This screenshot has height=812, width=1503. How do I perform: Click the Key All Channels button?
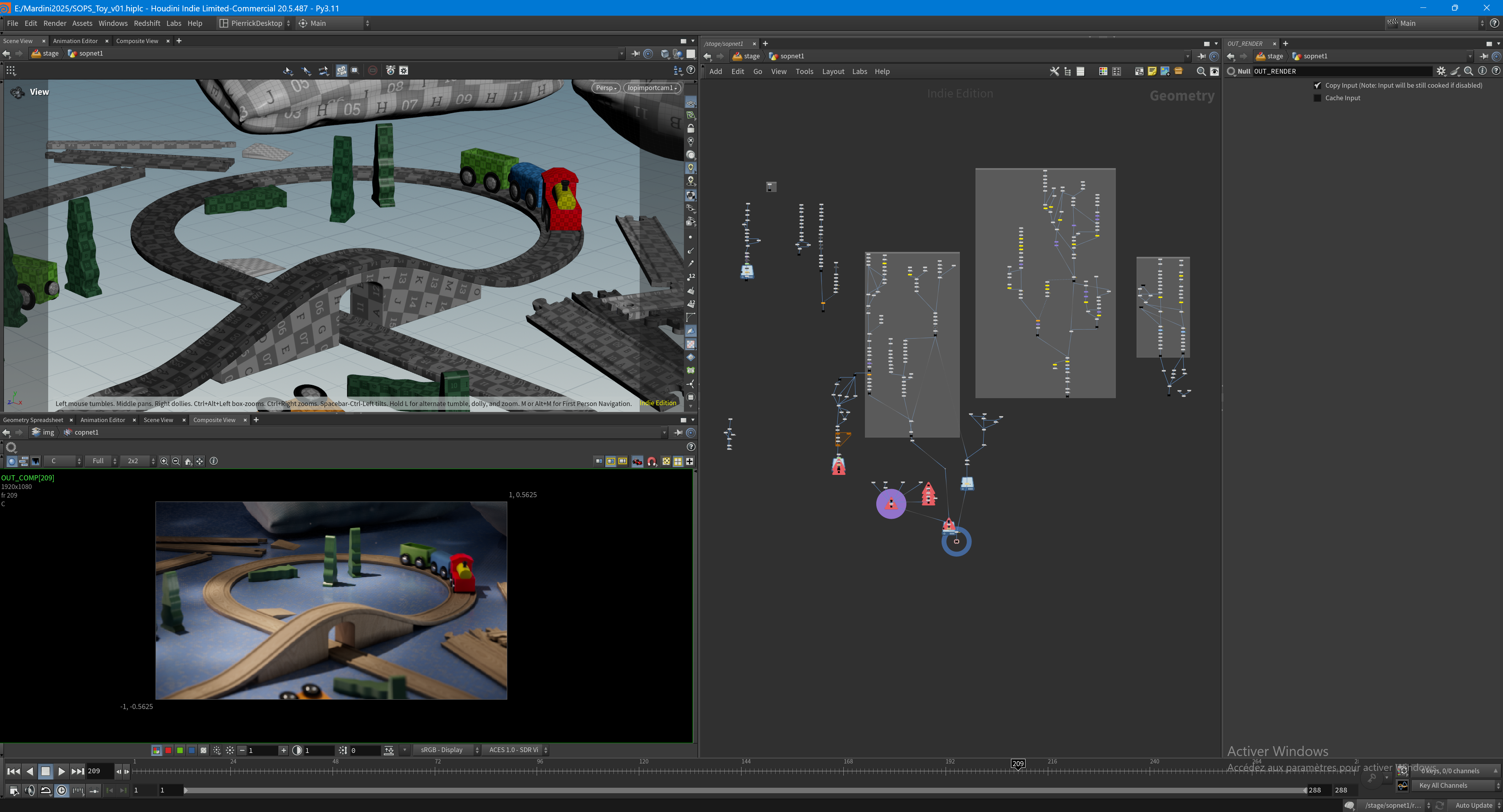pyautogui.click(x=1443, y=786)
